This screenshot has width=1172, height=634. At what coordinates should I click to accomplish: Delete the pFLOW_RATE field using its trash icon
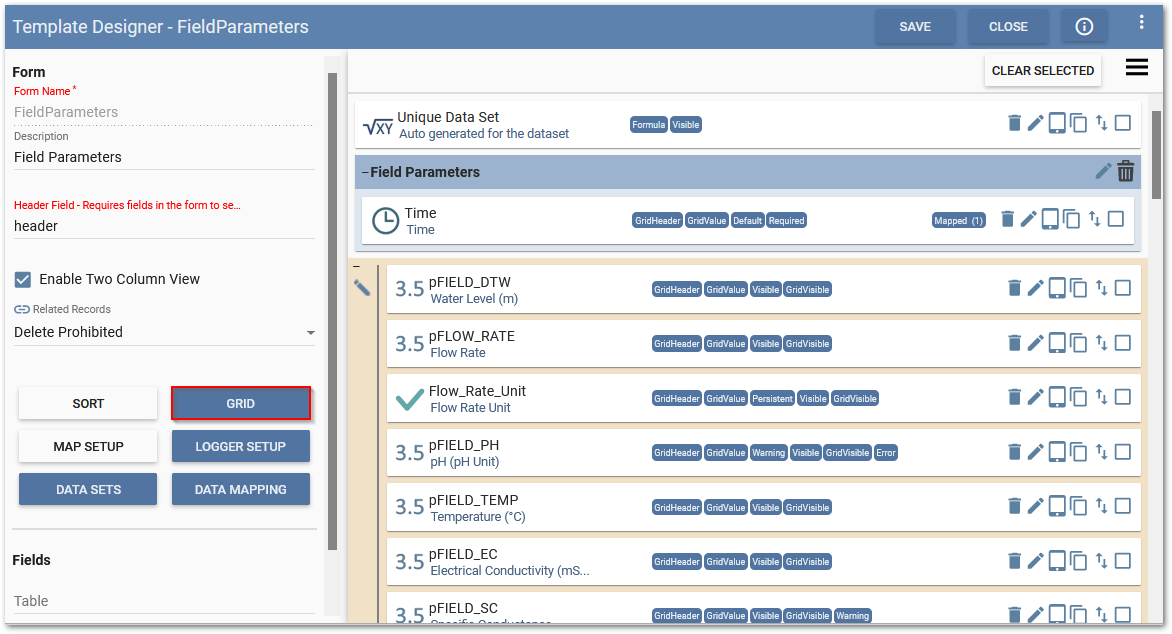click(1012, 342)
